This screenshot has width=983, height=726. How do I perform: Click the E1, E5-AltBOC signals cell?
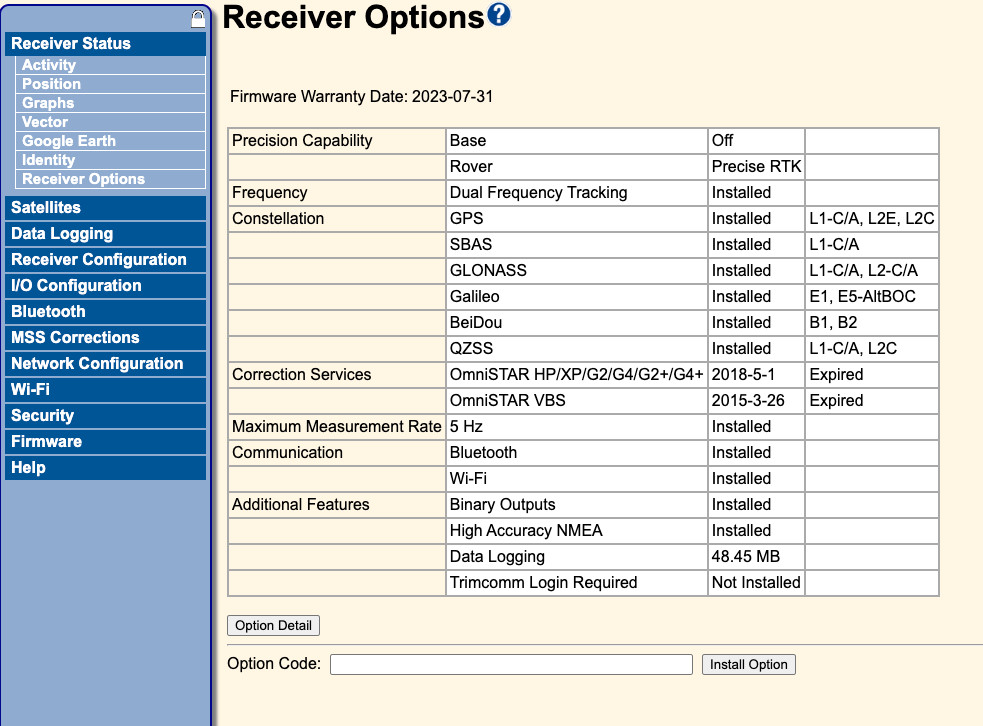871,297
